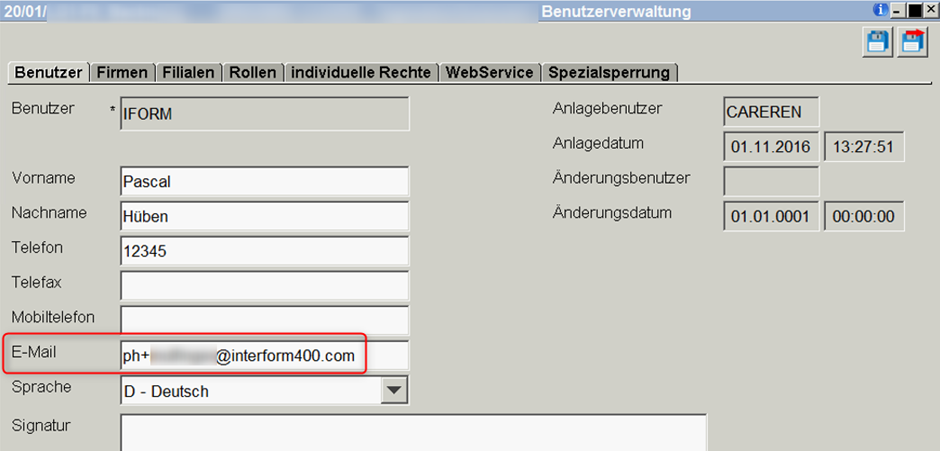Click the E-Mail address input field
The height and width of the screenshot is (451, 940).
264,356
